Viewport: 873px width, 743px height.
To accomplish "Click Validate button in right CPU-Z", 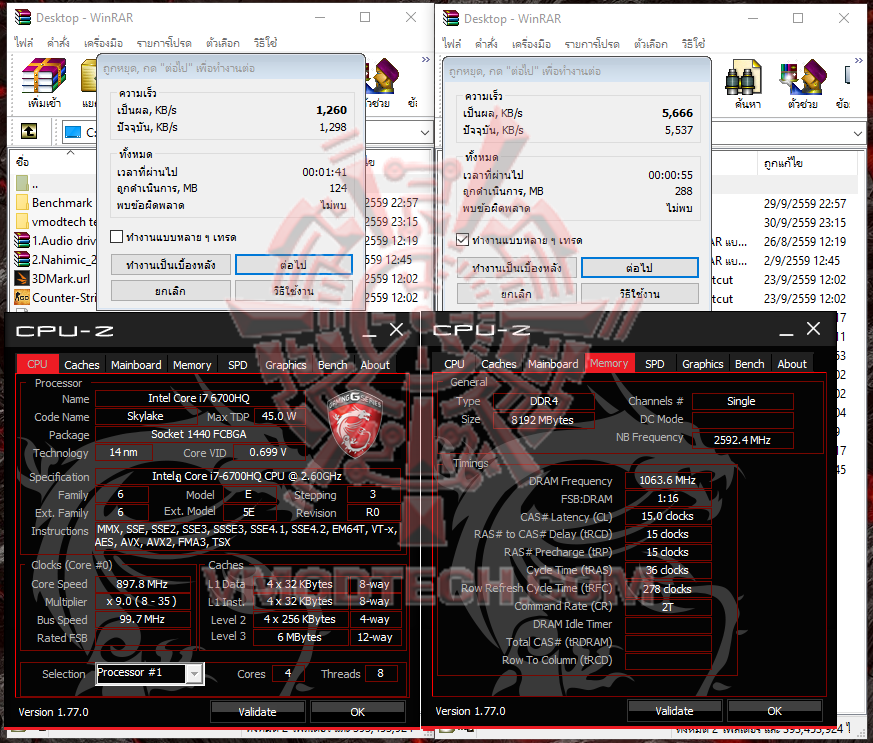I will point(674,711).
